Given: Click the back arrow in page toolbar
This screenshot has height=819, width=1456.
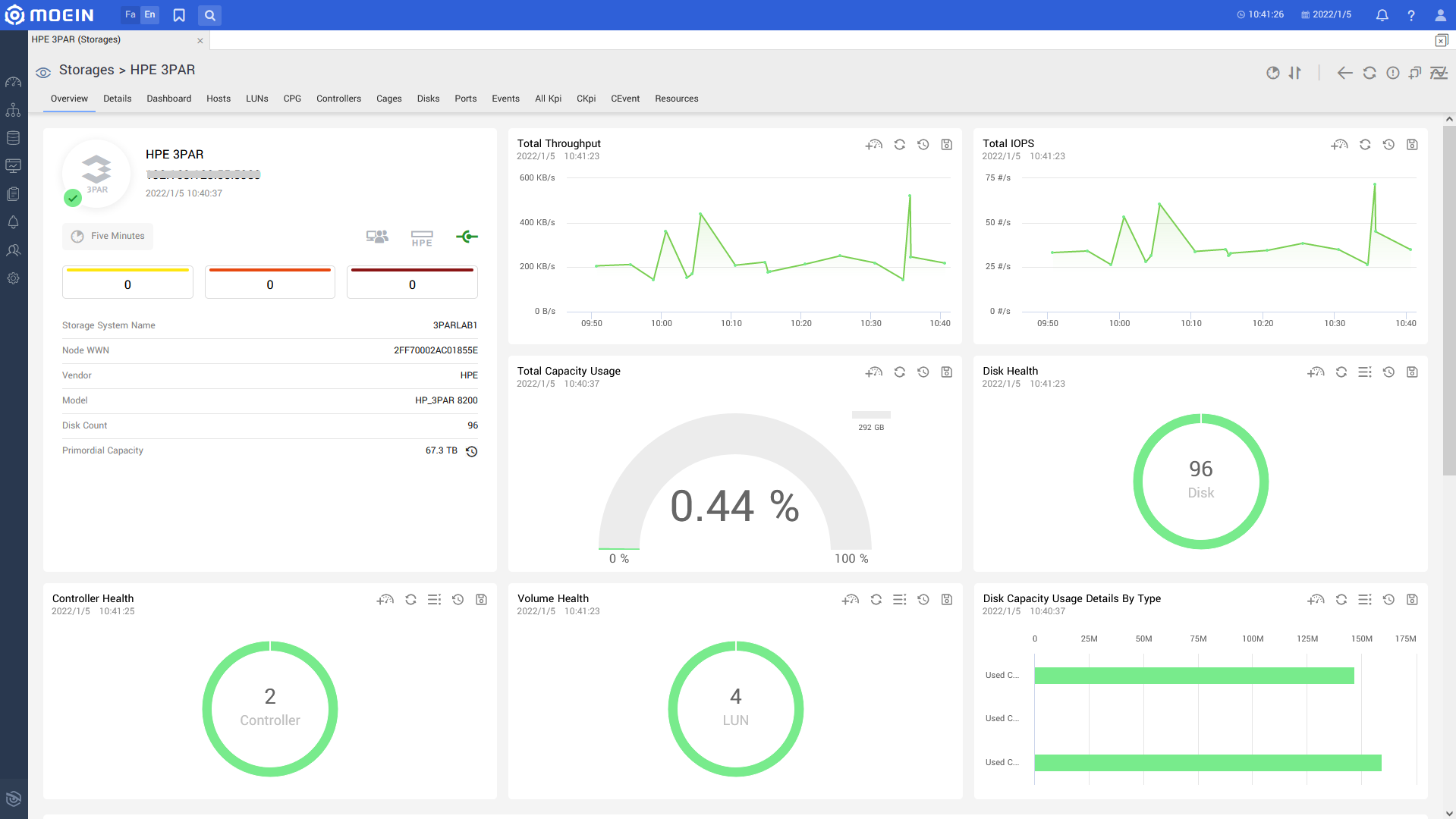Looking at the screenshot, I should (x=1344, y=73).
